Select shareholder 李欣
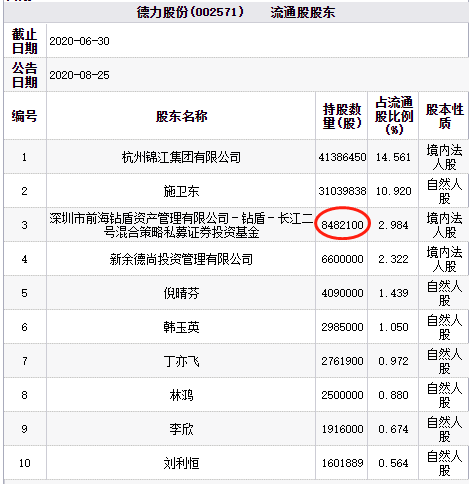The height and width of the screenshot is (484, 474). point(181,429)
